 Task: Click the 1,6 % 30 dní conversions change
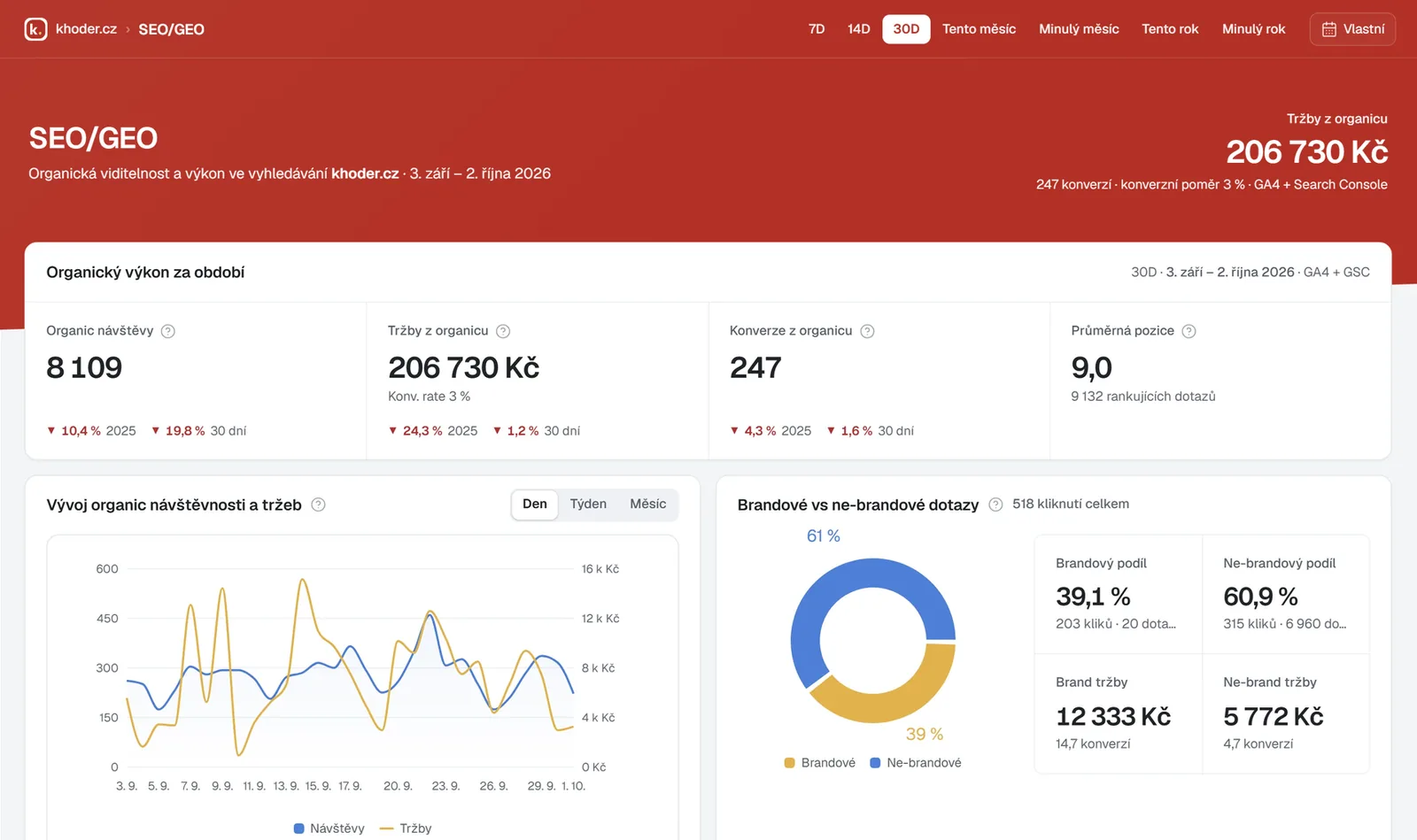click(x=871, y=431)
